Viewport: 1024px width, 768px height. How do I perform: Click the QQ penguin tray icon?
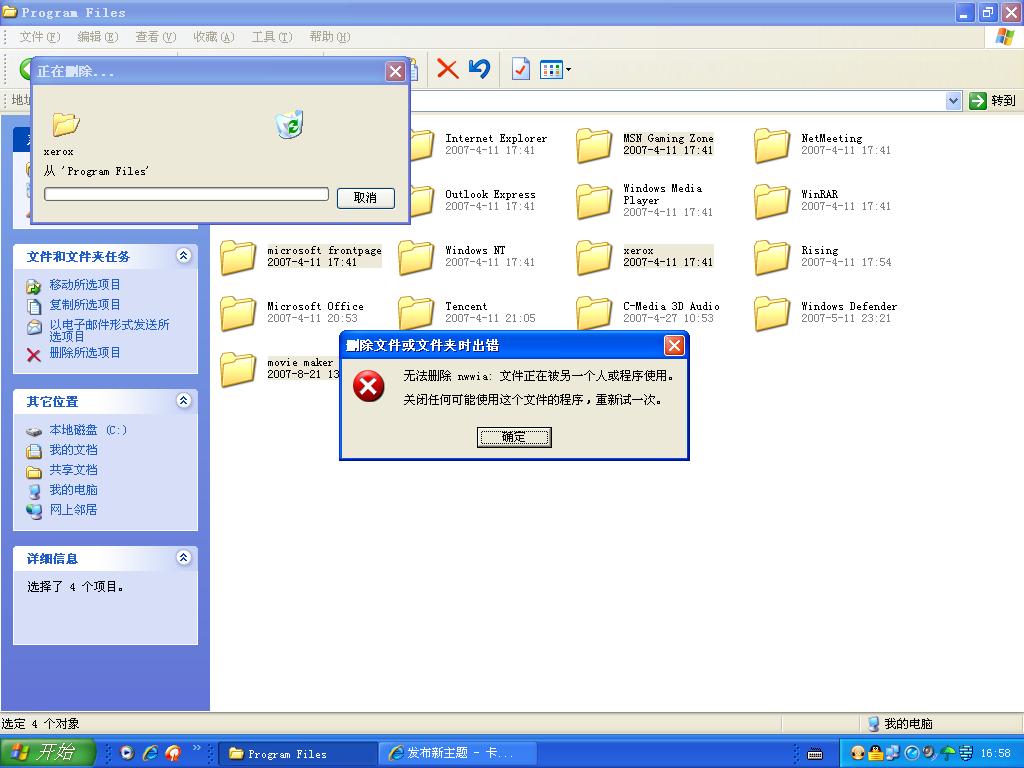(x=876, y=753)
